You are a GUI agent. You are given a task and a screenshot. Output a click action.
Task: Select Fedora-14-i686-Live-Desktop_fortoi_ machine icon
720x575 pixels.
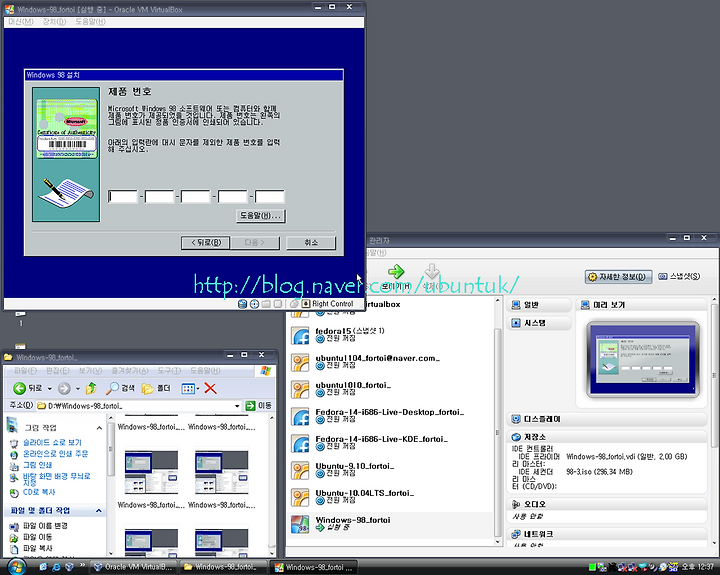[301, 417]
